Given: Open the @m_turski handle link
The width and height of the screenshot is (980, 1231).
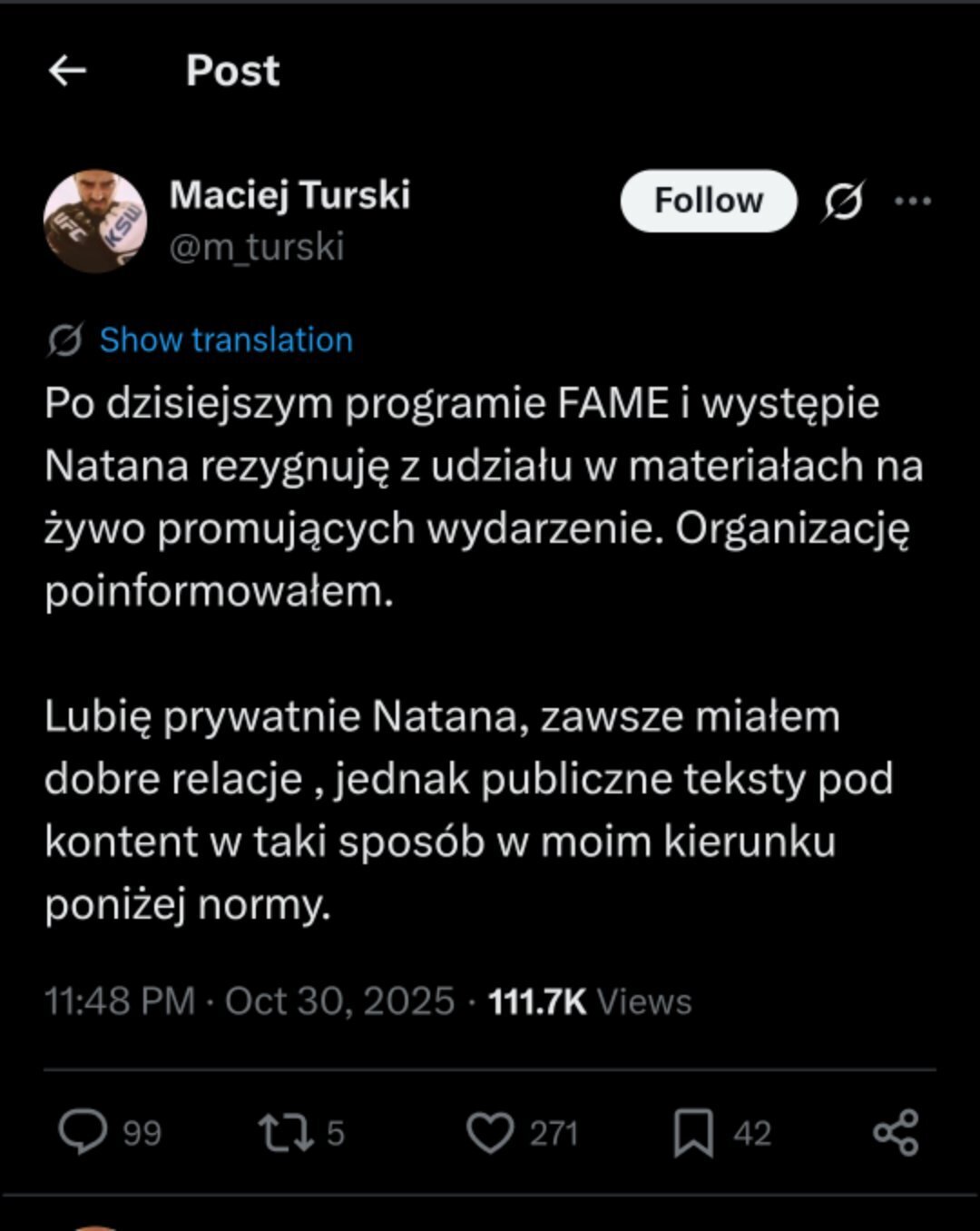Looking at the screenshot, I should coord(257,247).
